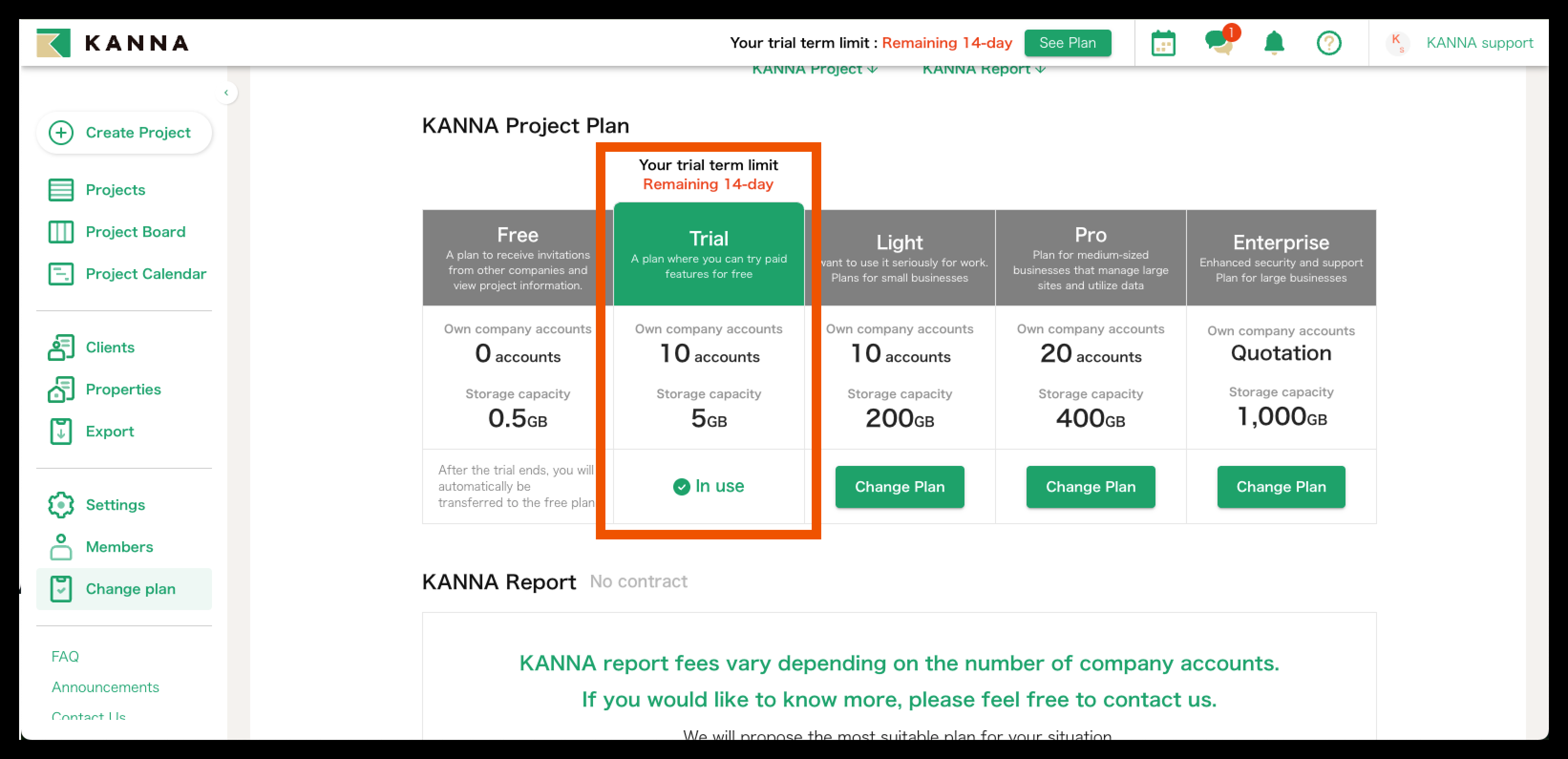Open the FAQ link

65,656
